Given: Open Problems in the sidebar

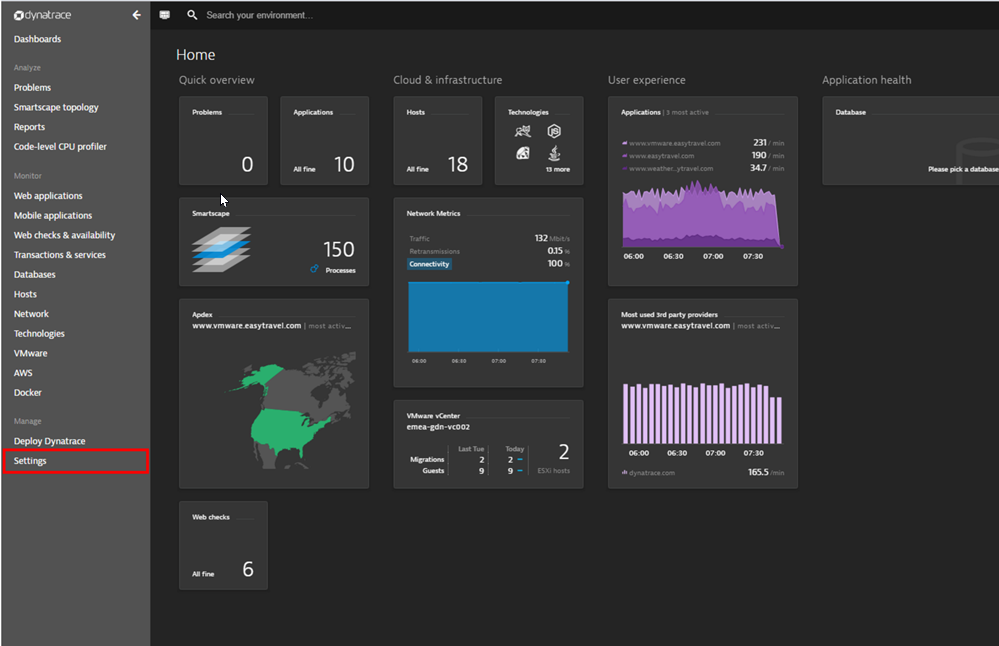Looking at the screenshot, I should tap(32, 87).
